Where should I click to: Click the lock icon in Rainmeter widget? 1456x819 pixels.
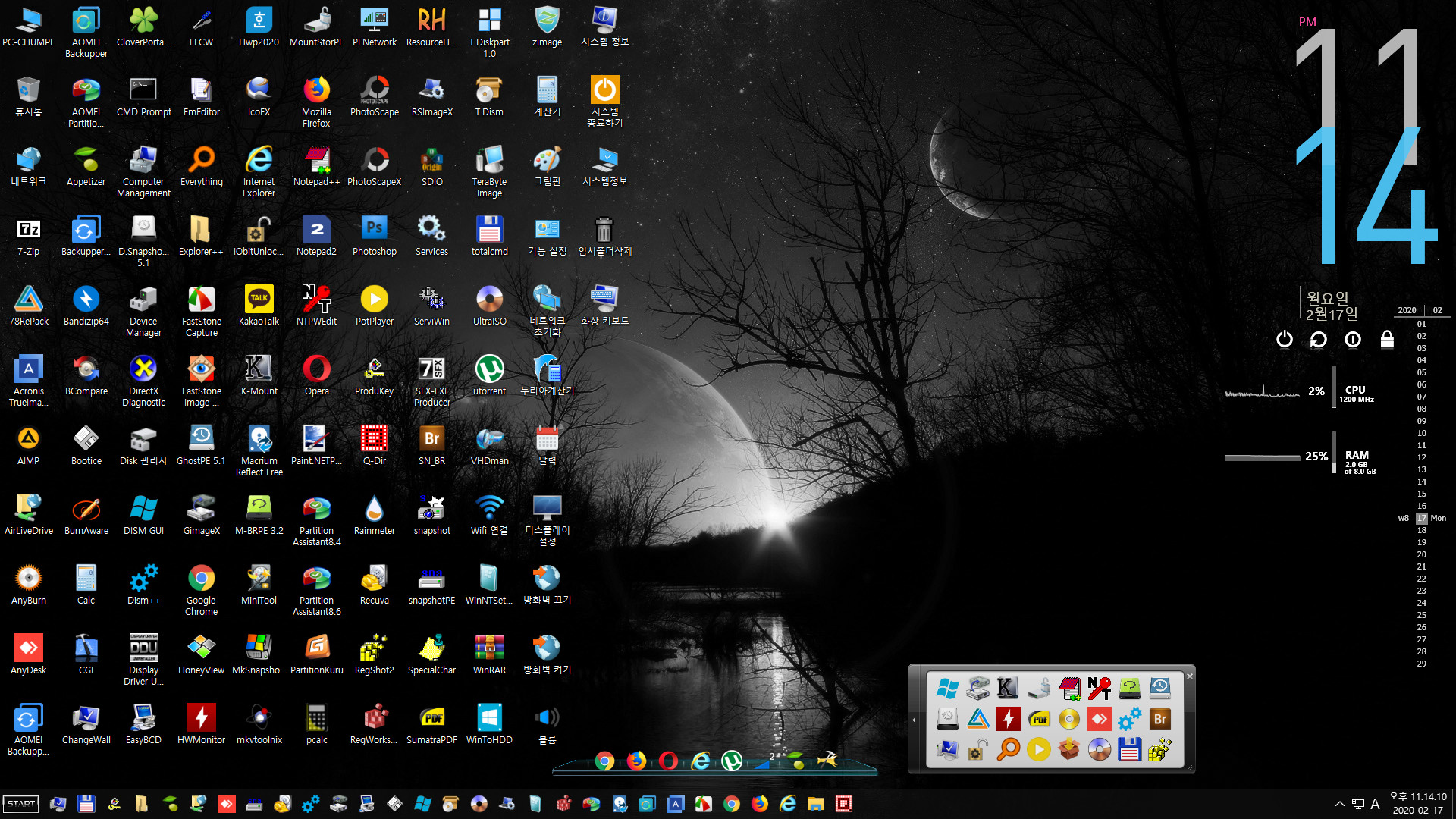1387,339
